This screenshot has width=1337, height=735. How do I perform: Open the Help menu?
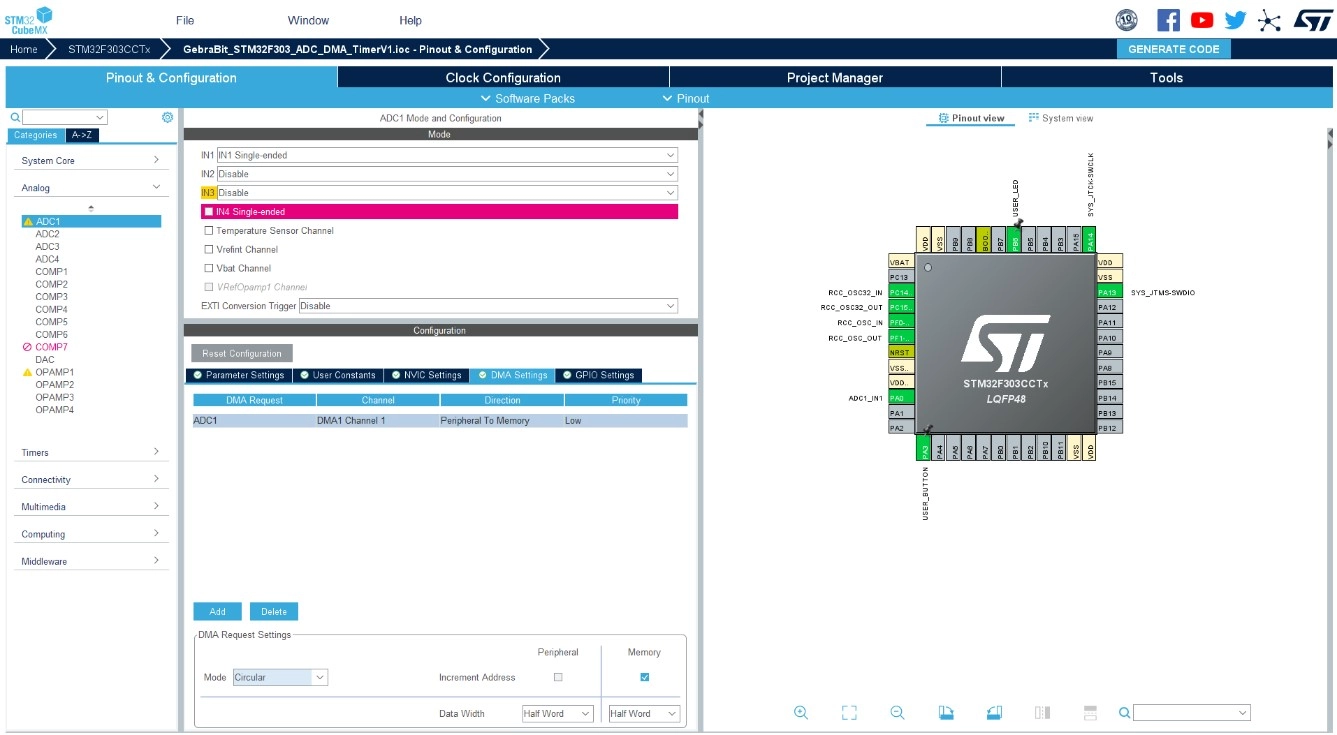(411, 20)
